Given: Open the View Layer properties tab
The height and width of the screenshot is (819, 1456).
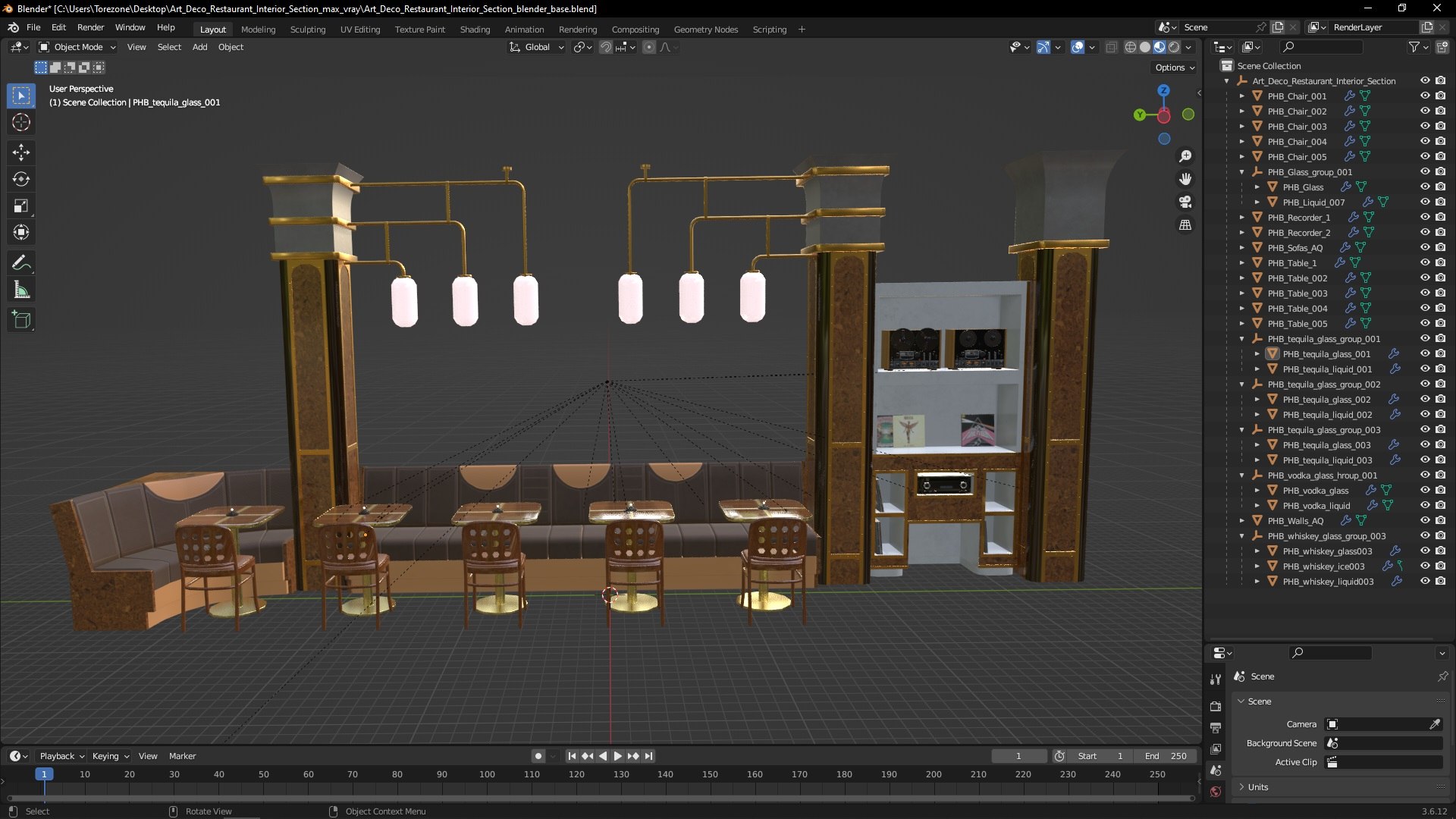Looking at the screenshot, I should pyautogui.click(x=1216, y=749).
